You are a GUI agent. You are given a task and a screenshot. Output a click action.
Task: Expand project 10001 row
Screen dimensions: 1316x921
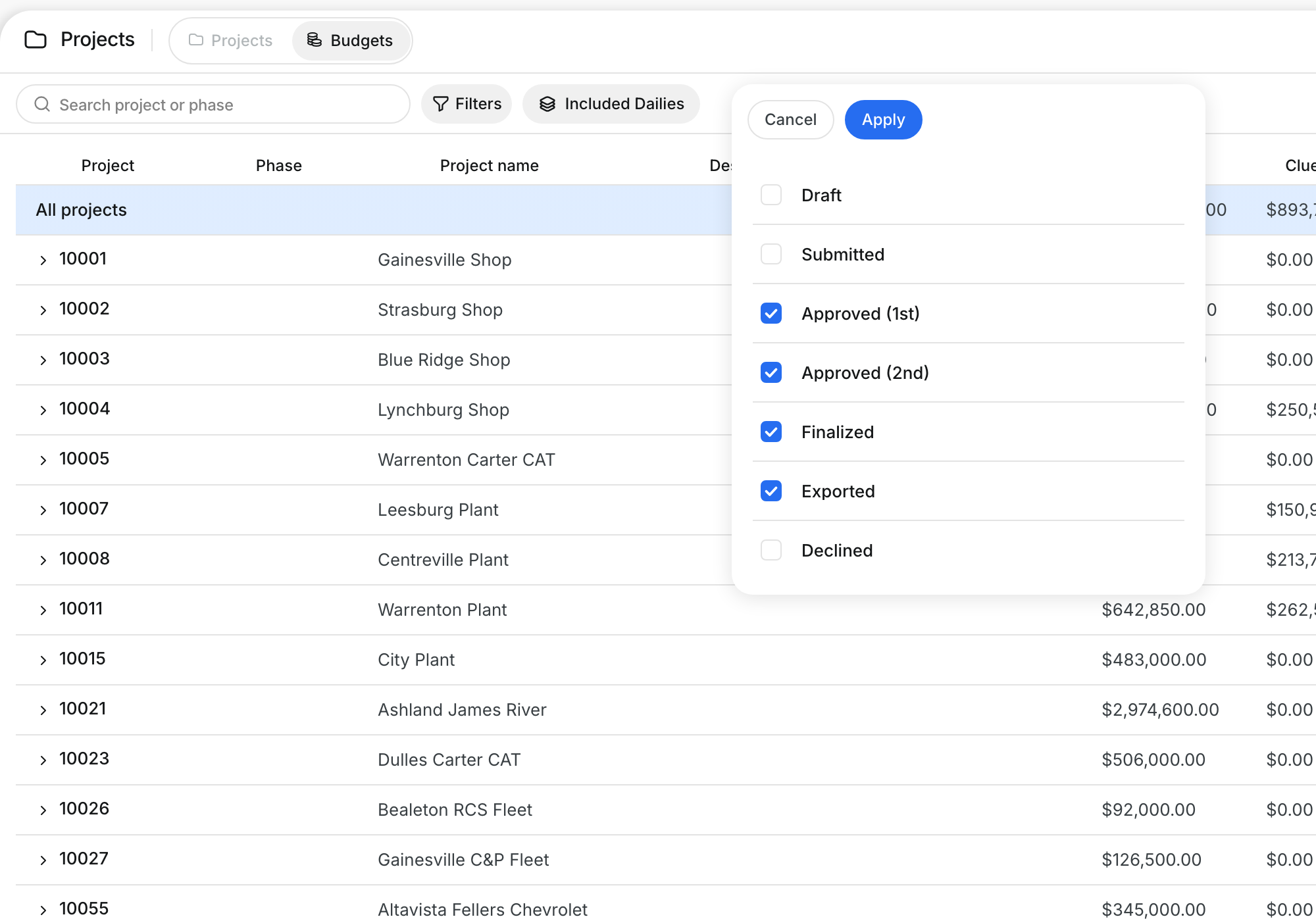[x=43, y=261]
